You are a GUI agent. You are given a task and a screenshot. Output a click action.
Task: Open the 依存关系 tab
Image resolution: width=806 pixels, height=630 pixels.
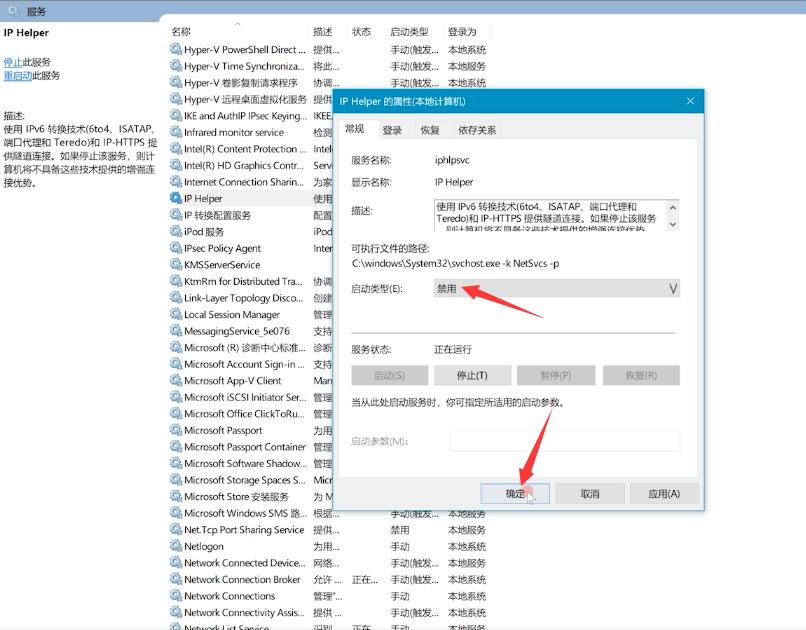pyautogui.click(x=477, y=131)
